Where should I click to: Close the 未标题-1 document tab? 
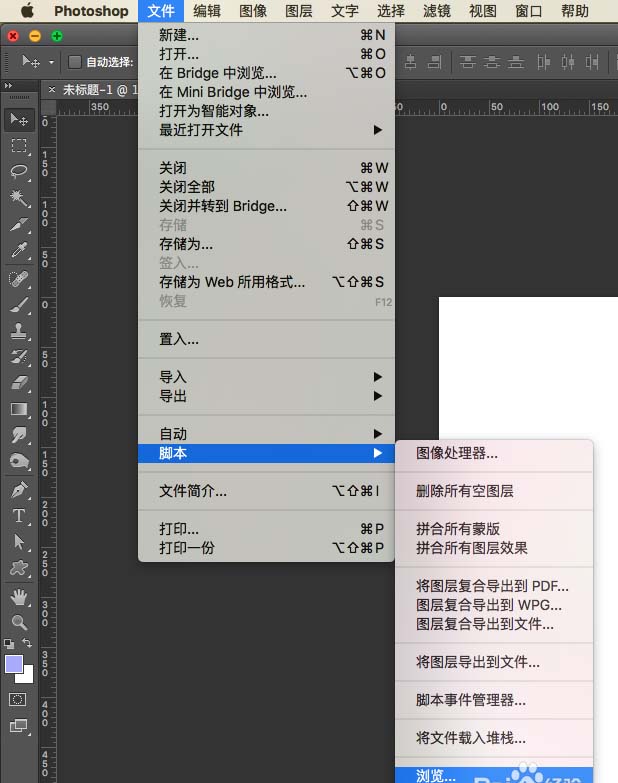click(51, 90)
